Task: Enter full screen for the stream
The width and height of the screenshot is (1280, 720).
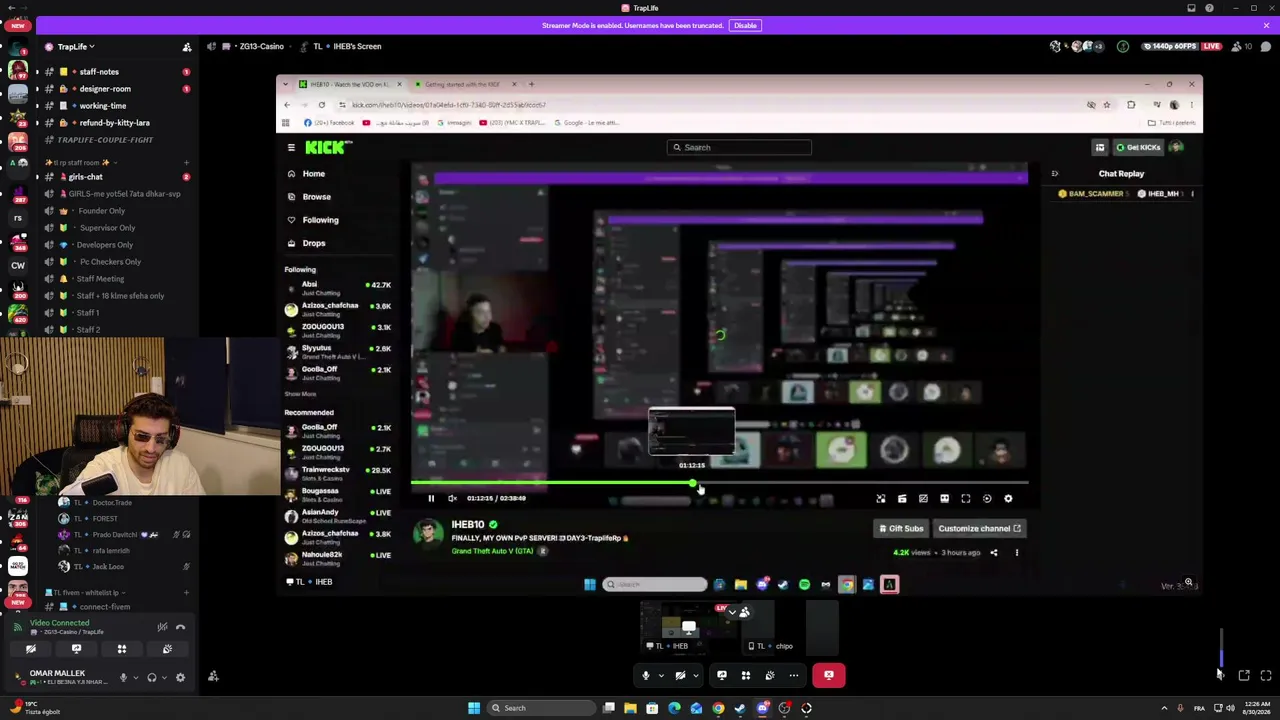Action: [1266, 676]
